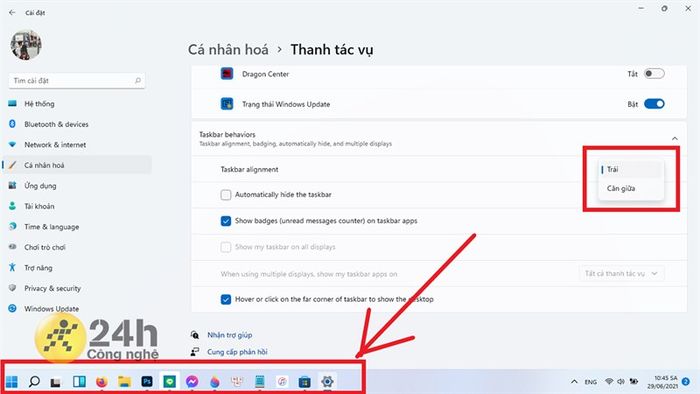Click the Settings gear on the taskbar
Image resolution: width=700 pixels, height=394 pixels.
327,382
